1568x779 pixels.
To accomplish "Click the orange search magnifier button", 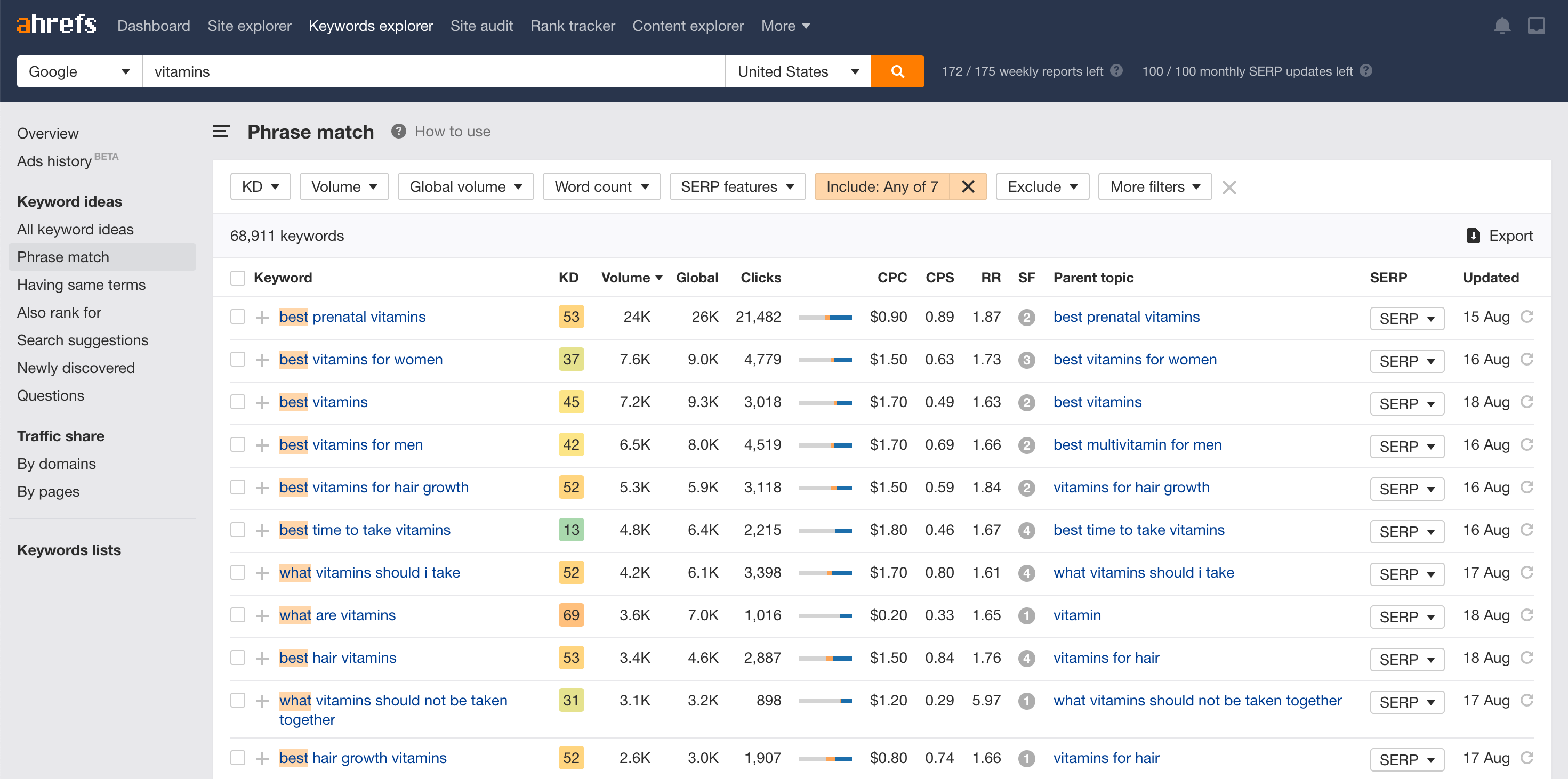I will [x=897, y=71].
